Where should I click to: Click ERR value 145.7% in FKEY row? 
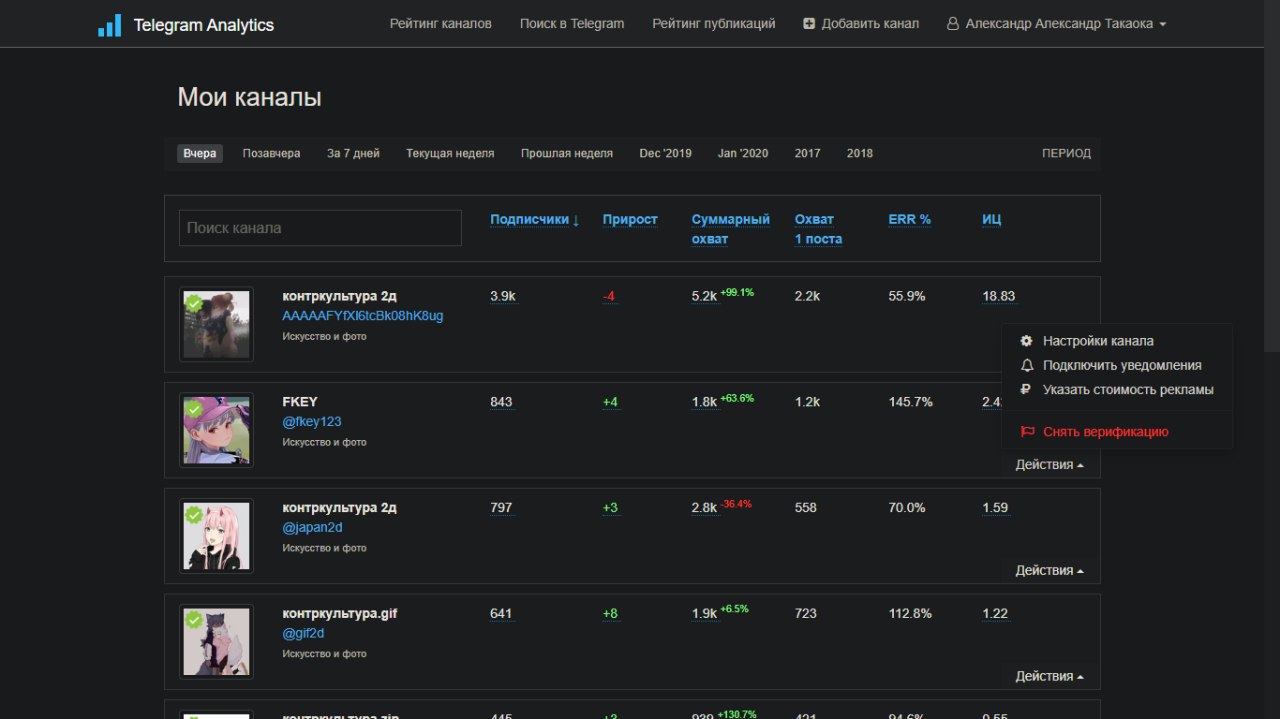(x=910, y=402)
